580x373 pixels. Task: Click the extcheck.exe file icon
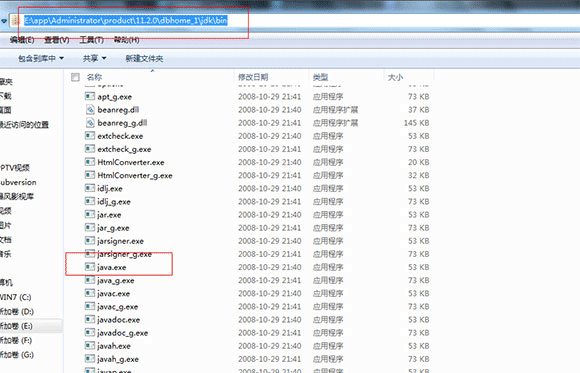point(90,136)
